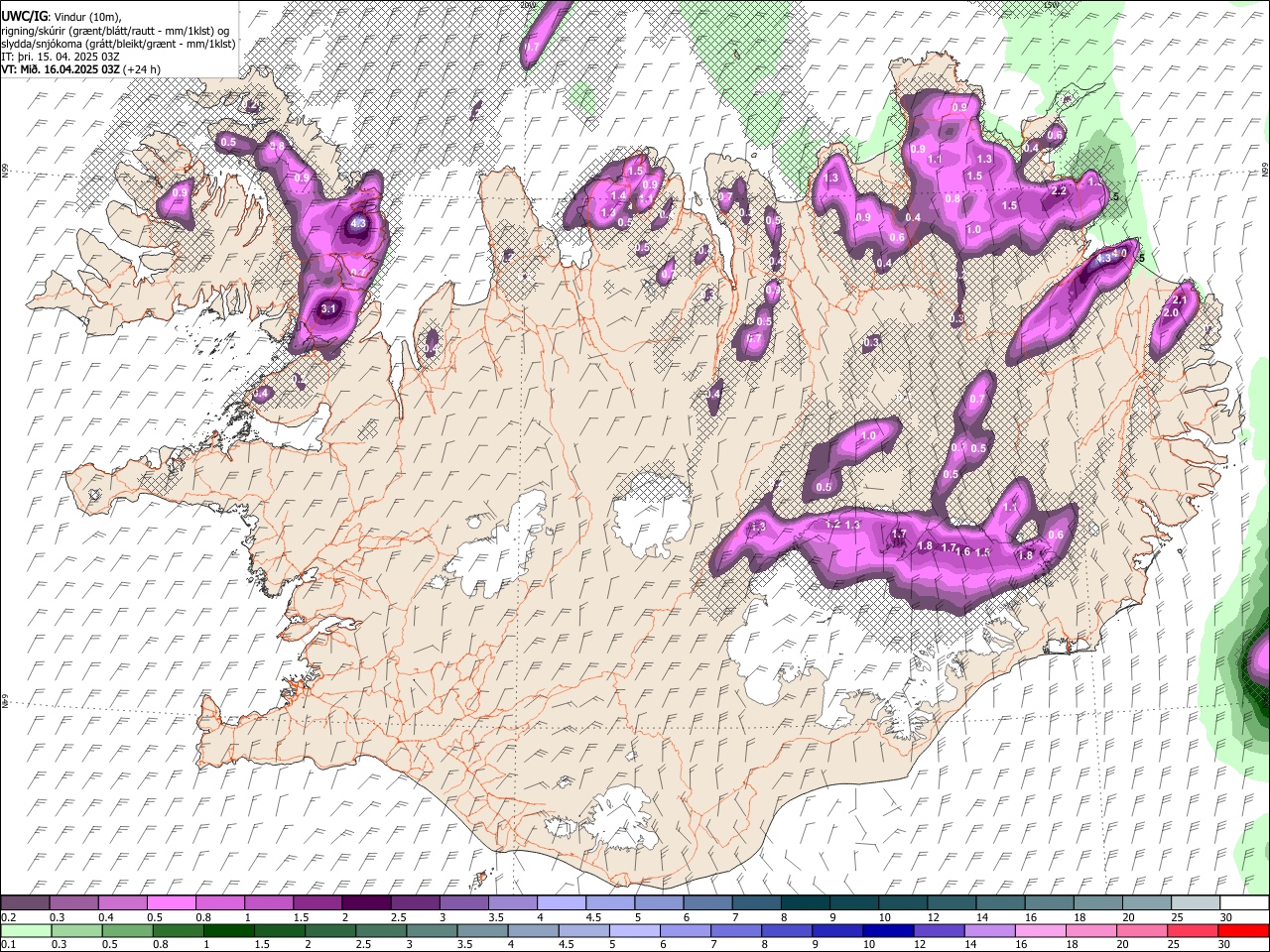The width and height of the screenshot is (1270, 952).
Task: Select the red 25–30 rain scale swatch
Action: point(1193,930)
